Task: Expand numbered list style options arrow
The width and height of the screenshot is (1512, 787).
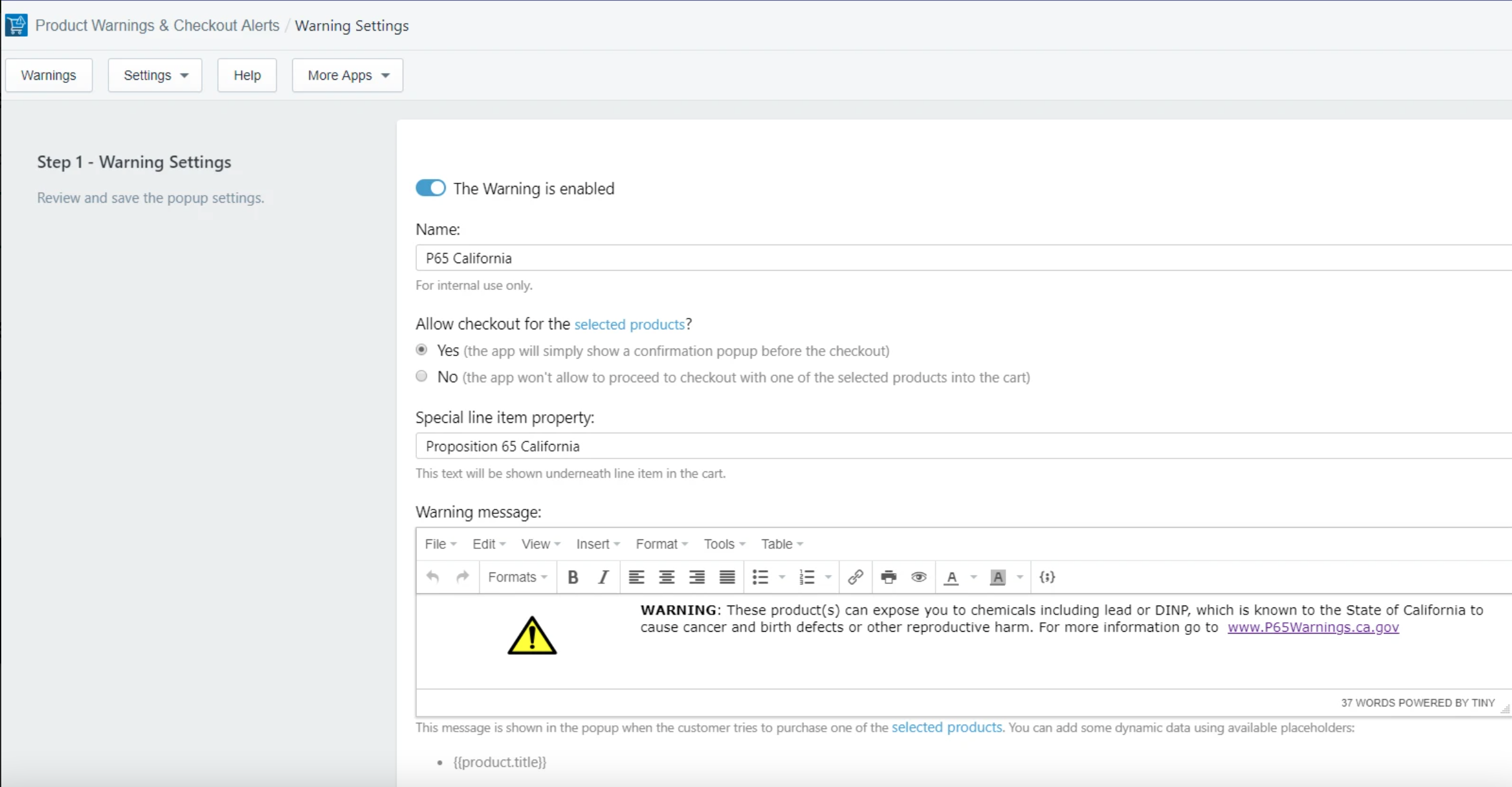Action: coord(828,577)
